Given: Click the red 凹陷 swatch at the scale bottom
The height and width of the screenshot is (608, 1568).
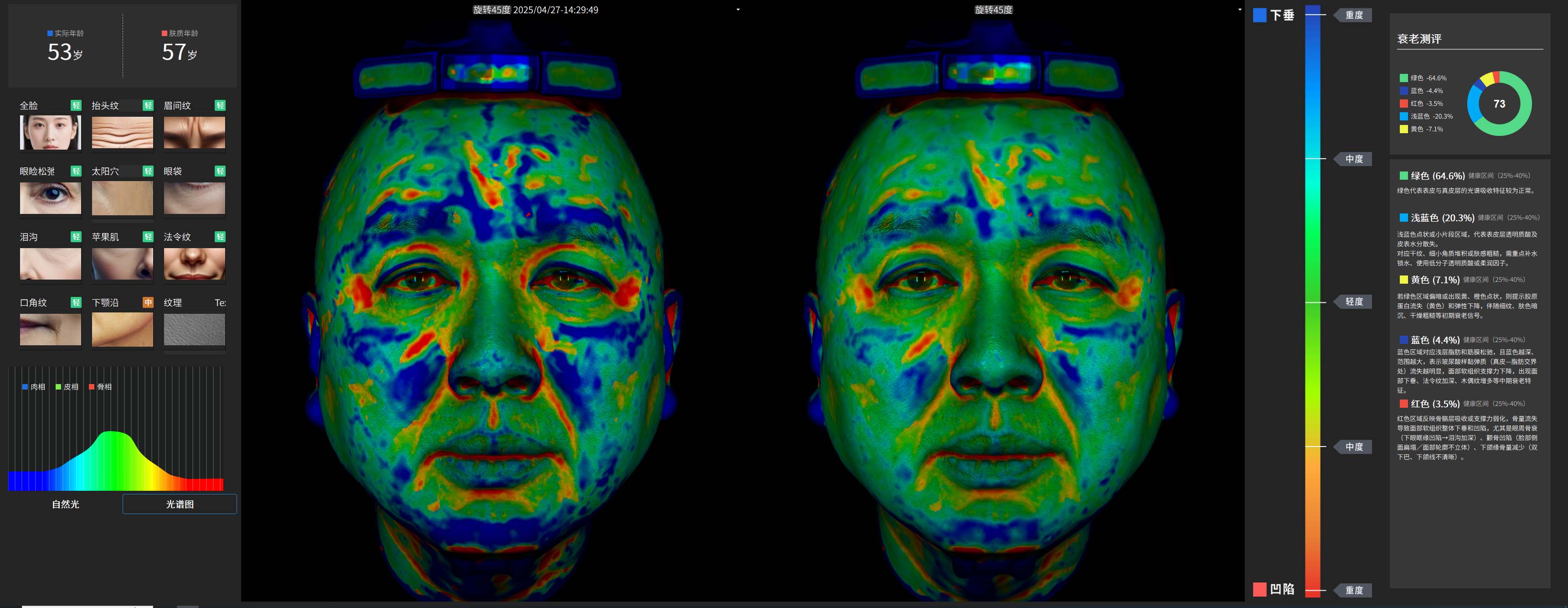Looking at the screenshot, I should [x=1259, y=589].
